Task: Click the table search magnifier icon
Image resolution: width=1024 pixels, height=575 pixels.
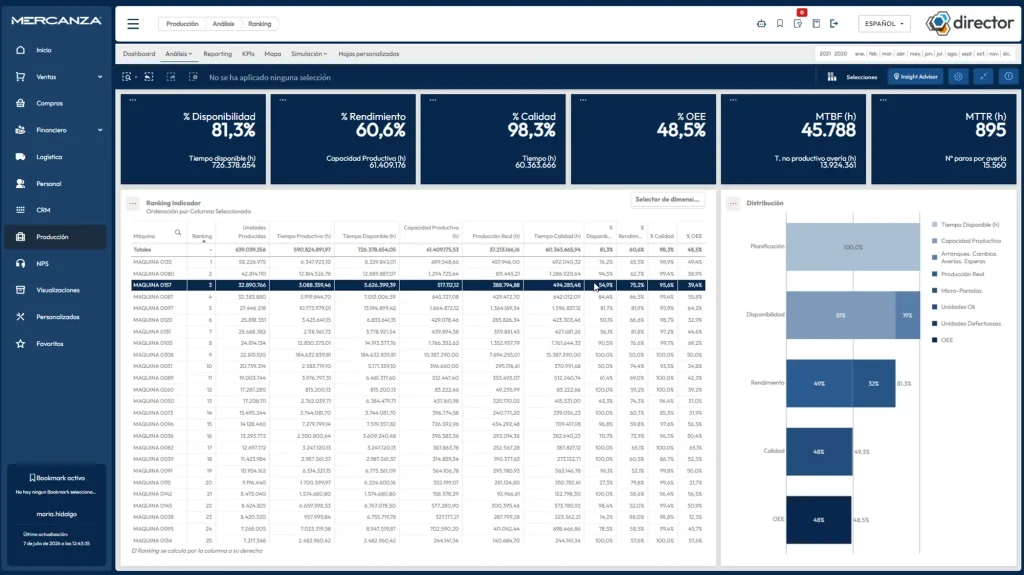Action: pyautogui.click(x=178, y=233)
